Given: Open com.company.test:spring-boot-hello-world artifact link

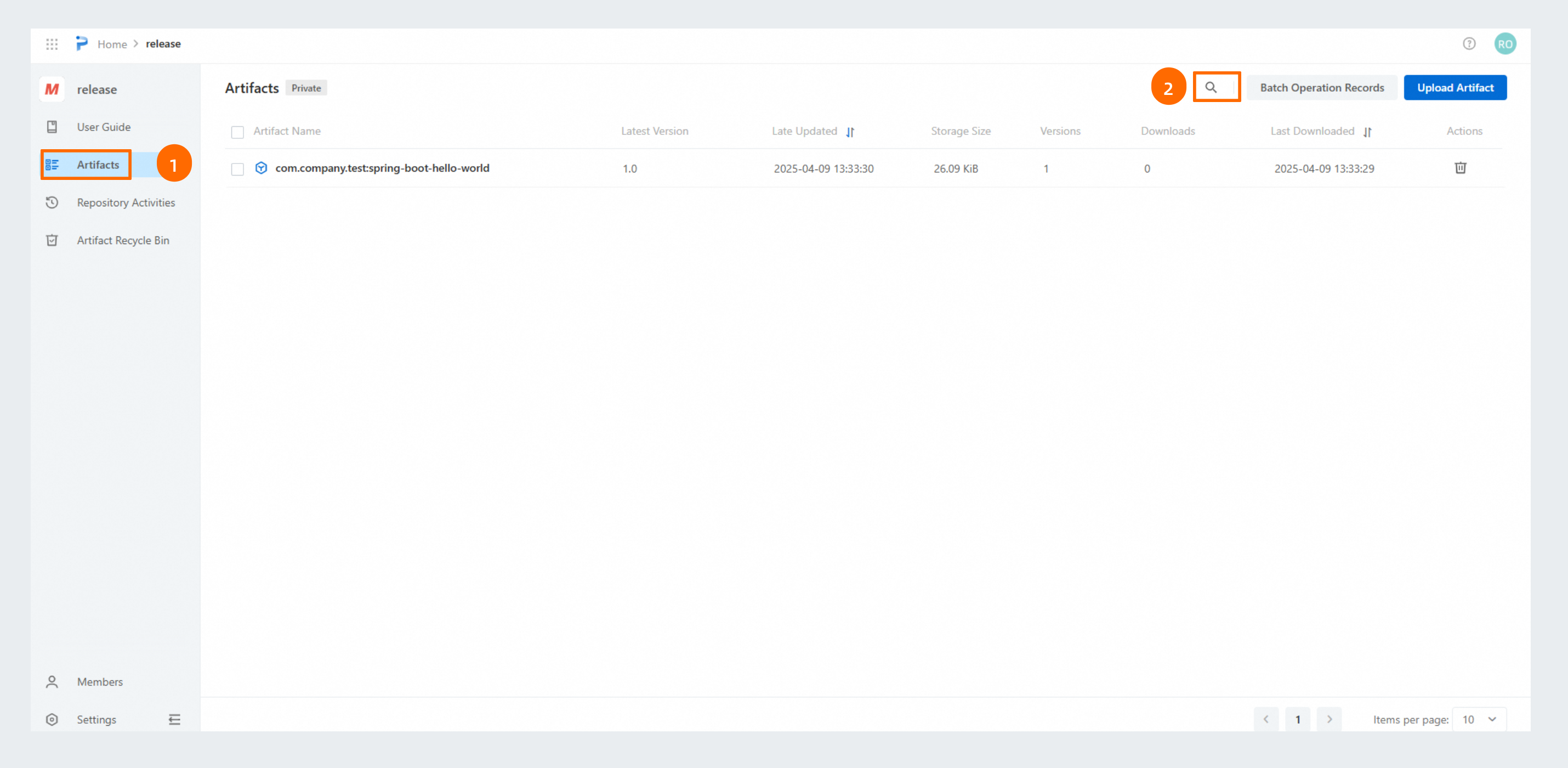Looking at the screenshot, I should pos(382,168).
